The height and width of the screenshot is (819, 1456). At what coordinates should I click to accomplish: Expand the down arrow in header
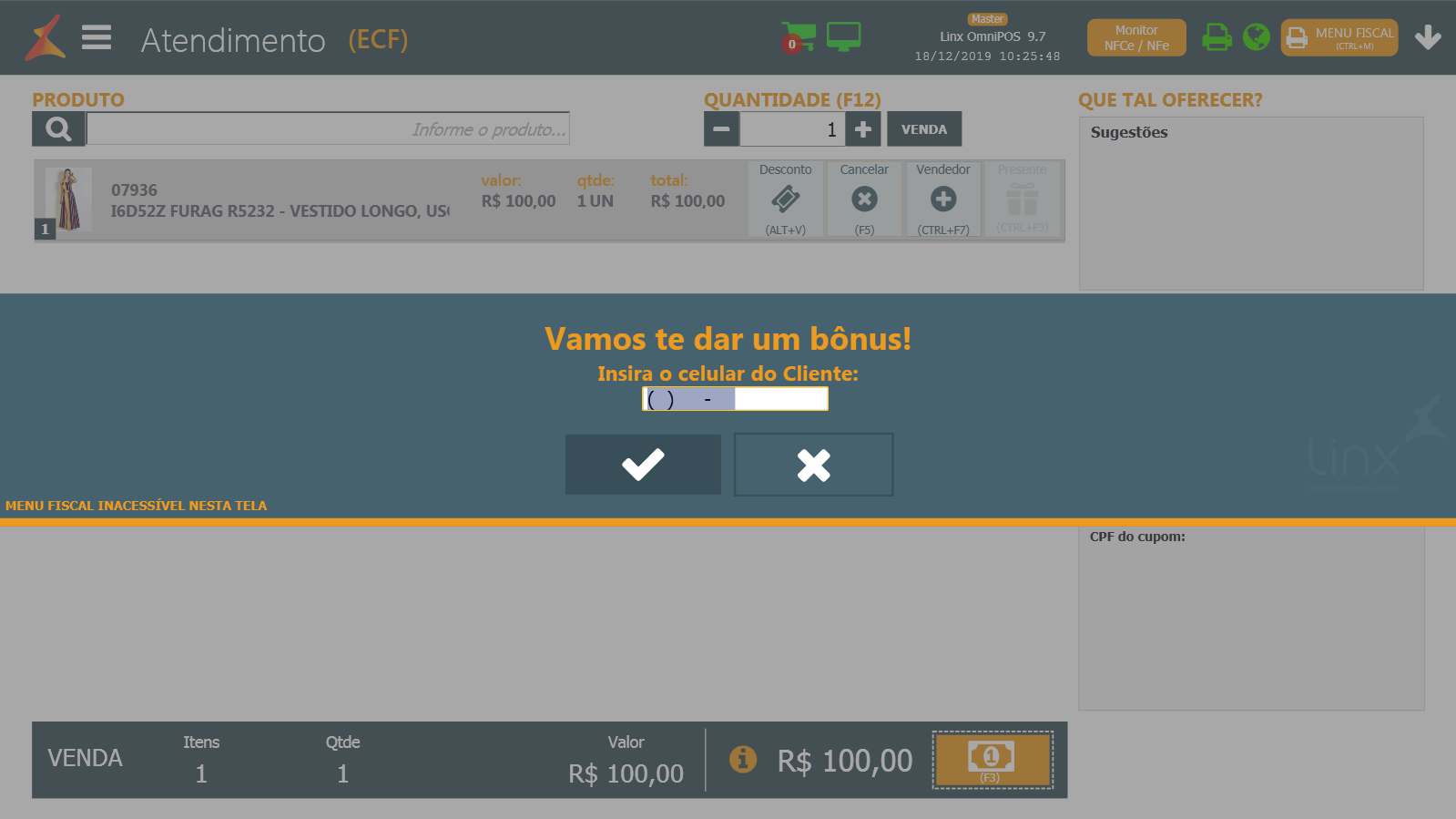1427,37
